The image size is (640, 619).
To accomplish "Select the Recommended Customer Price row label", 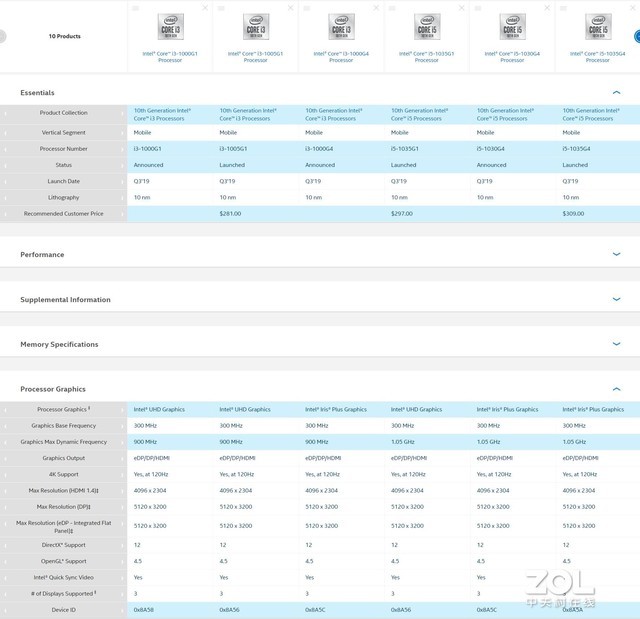I will coord(63,214).
